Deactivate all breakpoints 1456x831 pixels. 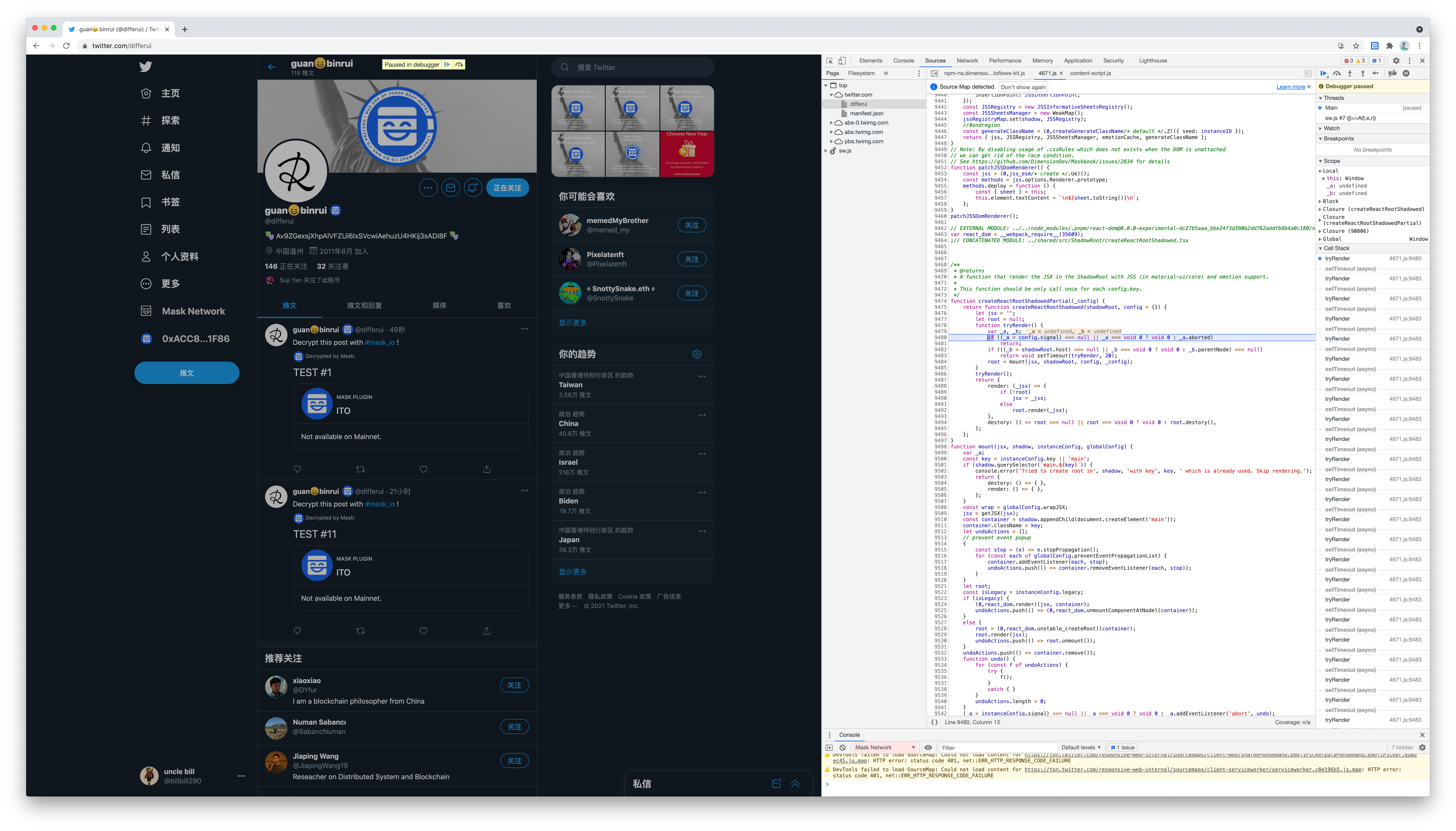click(x=1392, y=73)
